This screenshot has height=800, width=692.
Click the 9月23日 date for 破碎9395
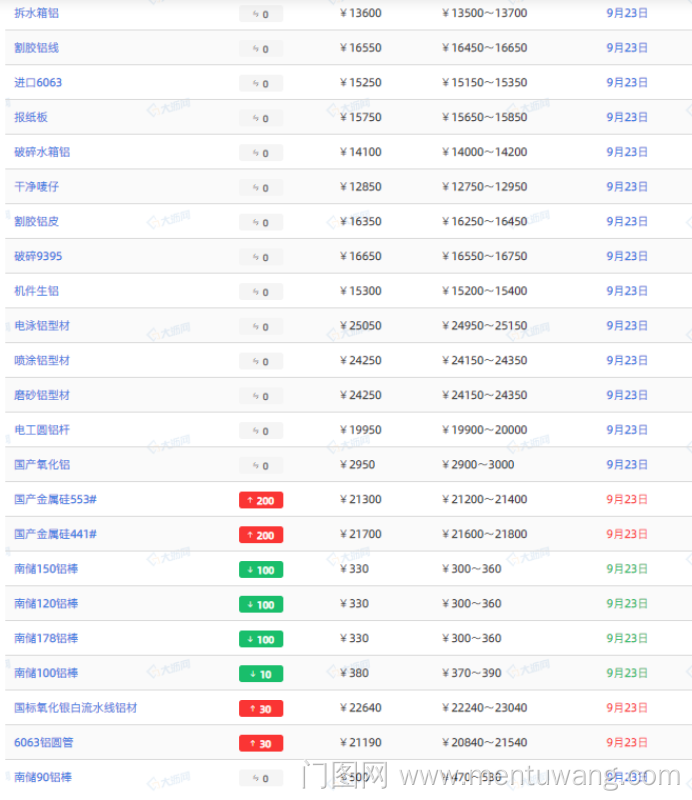(627, 256)
